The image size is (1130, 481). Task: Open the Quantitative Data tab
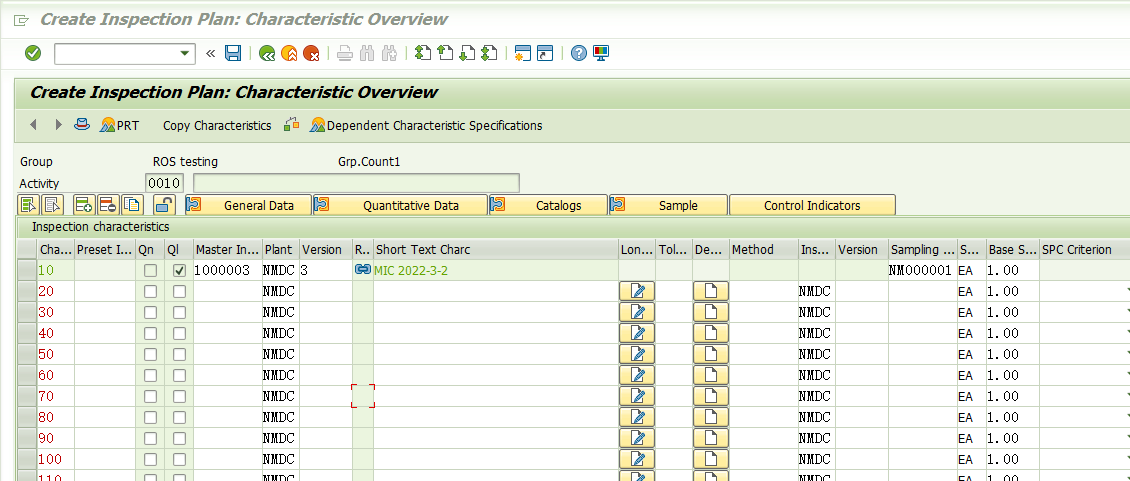tap(401, 206)
